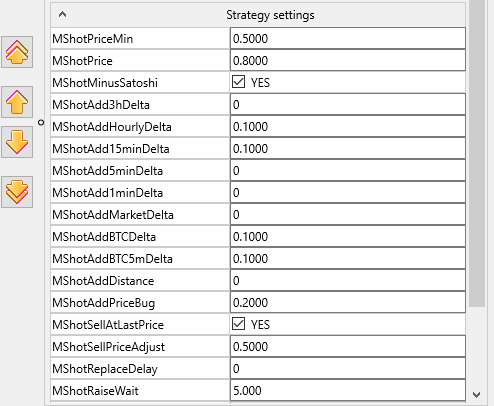Select the MShotAdd15minDelta value box
The width and height of the screenshot is (494, 406).
(348, 149)
